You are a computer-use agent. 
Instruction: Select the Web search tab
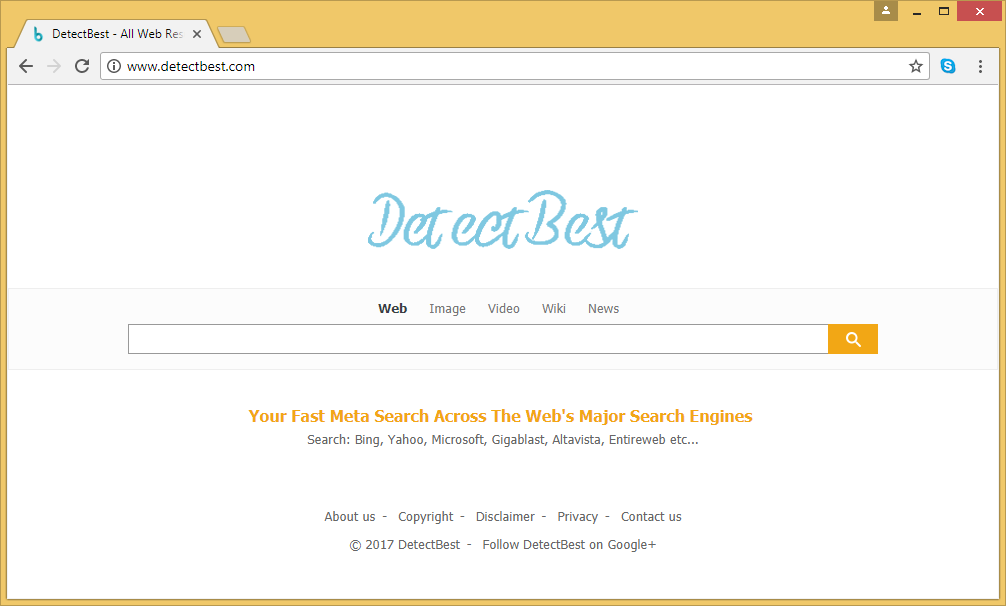tap(392, 309)
